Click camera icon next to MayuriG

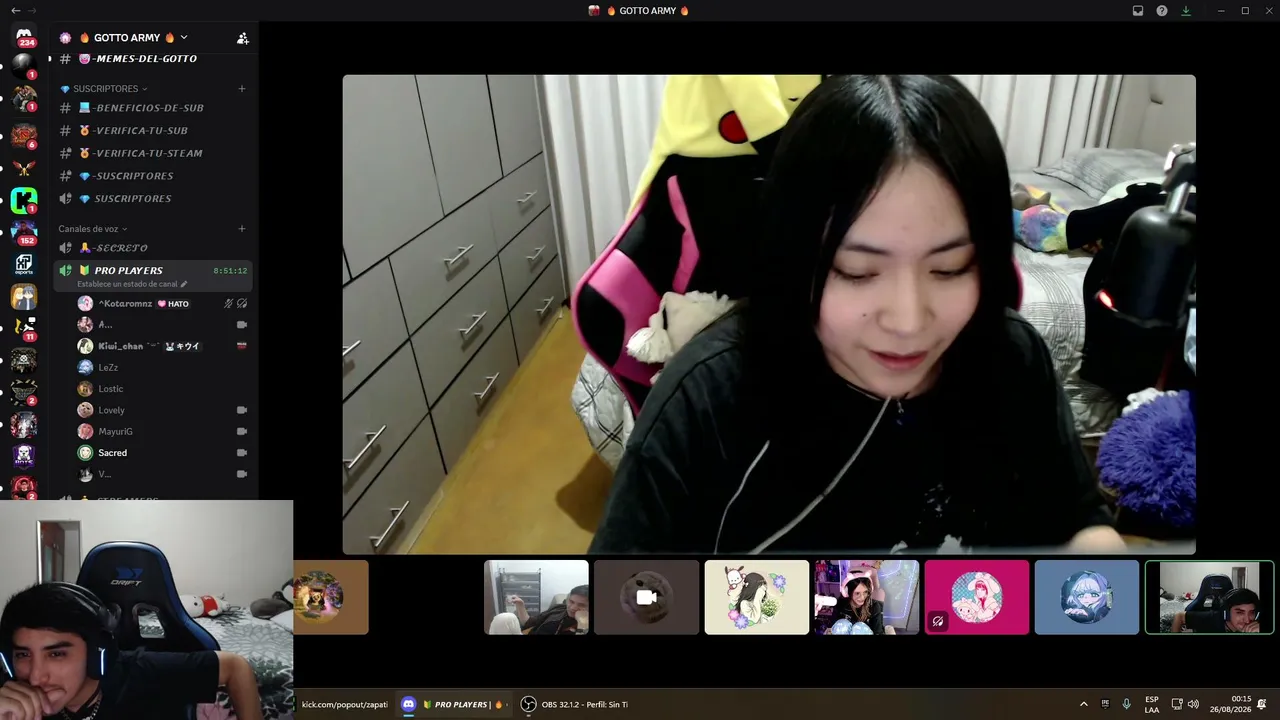click(x=241, y=431)
